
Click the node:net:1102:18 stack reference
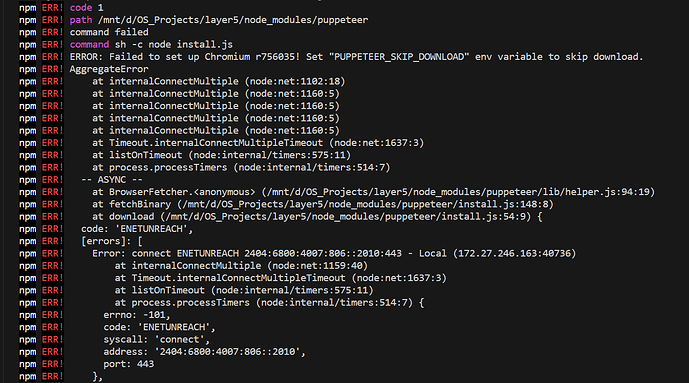(x=295, y=81)
